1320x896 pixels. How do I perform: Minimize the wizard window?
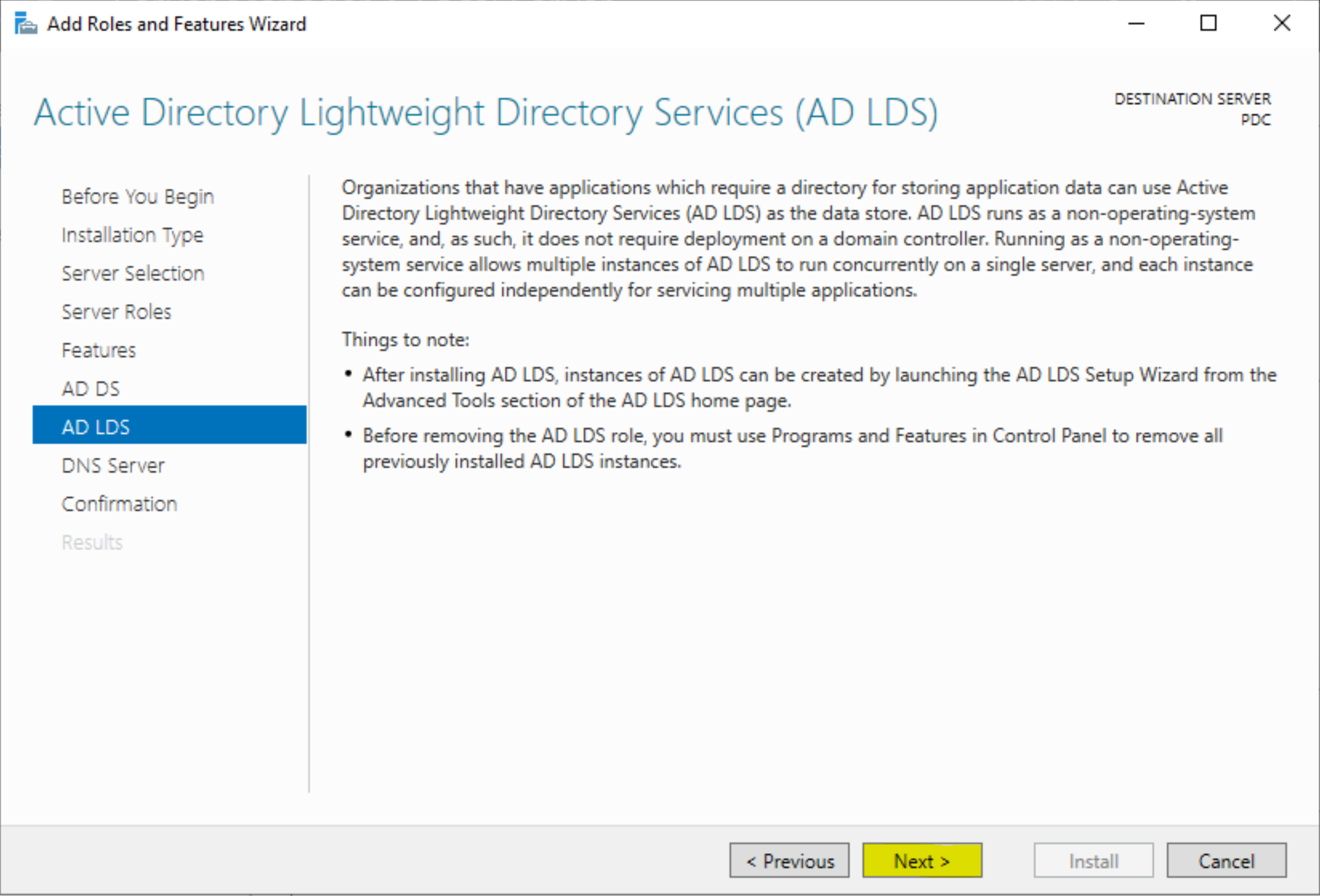pyautogui.click(x=1136, y=24)
